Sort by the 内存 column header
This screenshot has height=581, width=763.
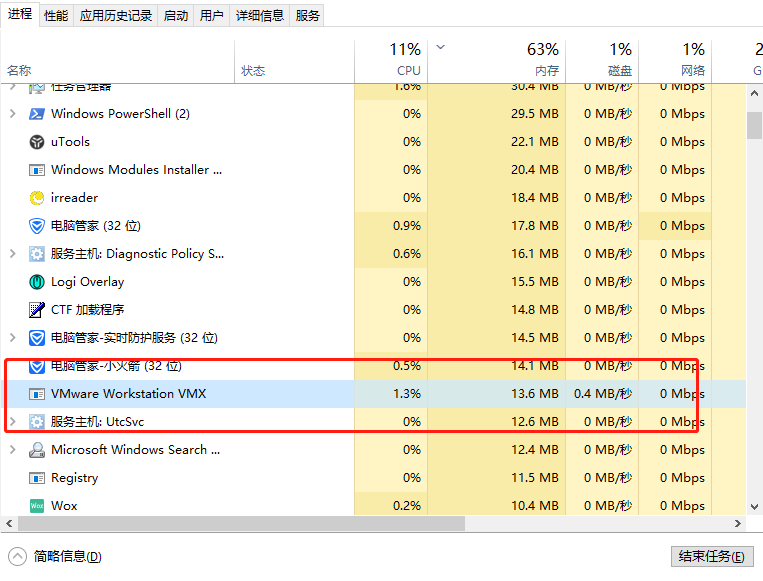click(496, 62)
